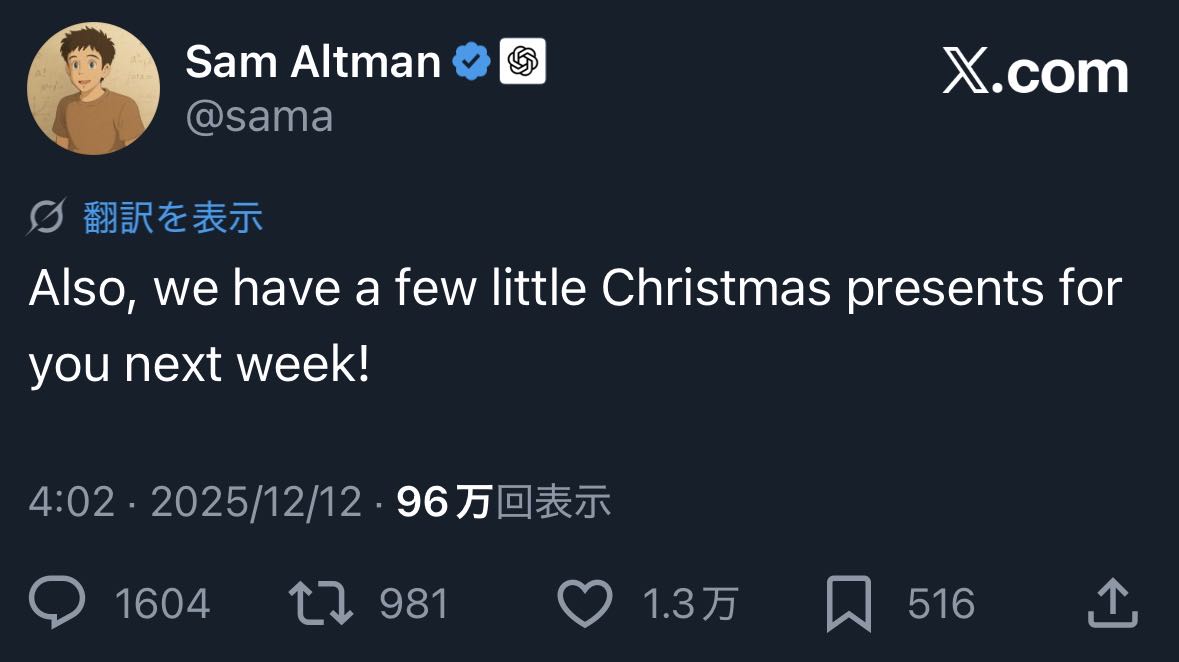Screen dimensions: 1179x662
Task: Open the @sama handle
Action: tap(259, 117)
